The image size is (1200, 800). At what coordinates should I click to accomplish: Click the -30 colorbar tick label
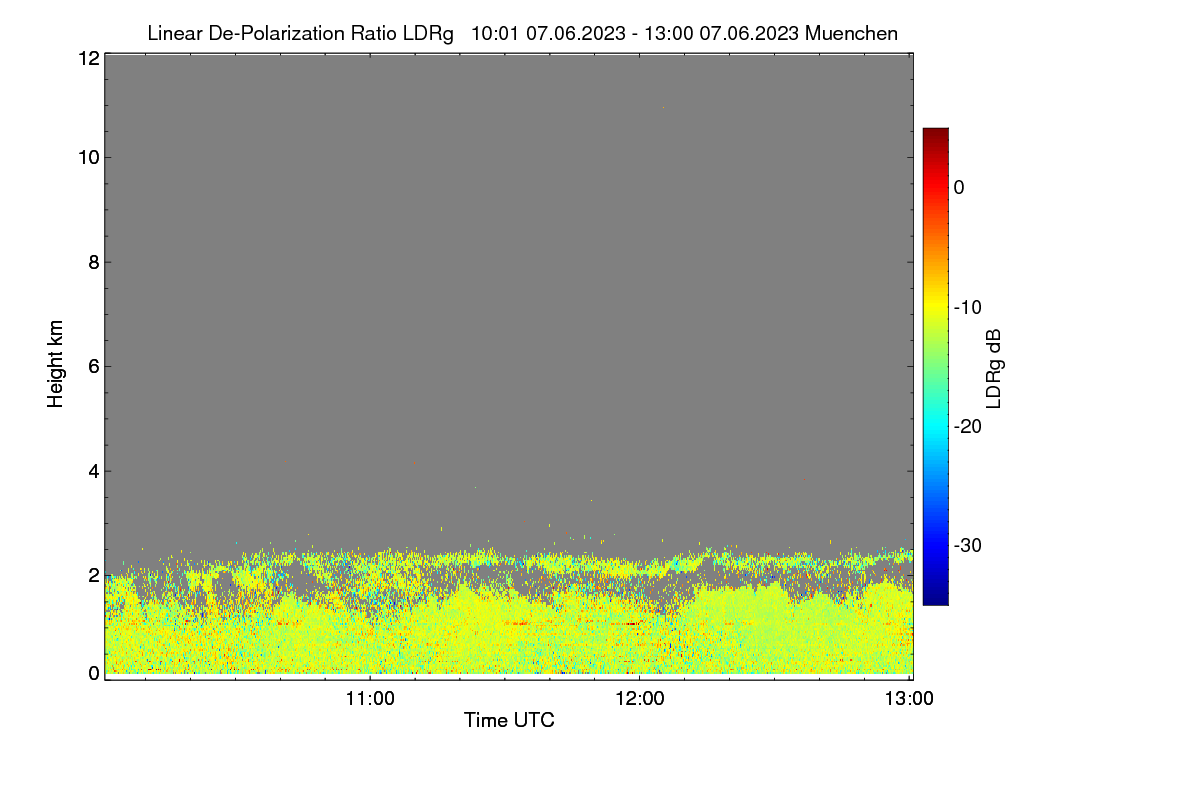(968, 546)
